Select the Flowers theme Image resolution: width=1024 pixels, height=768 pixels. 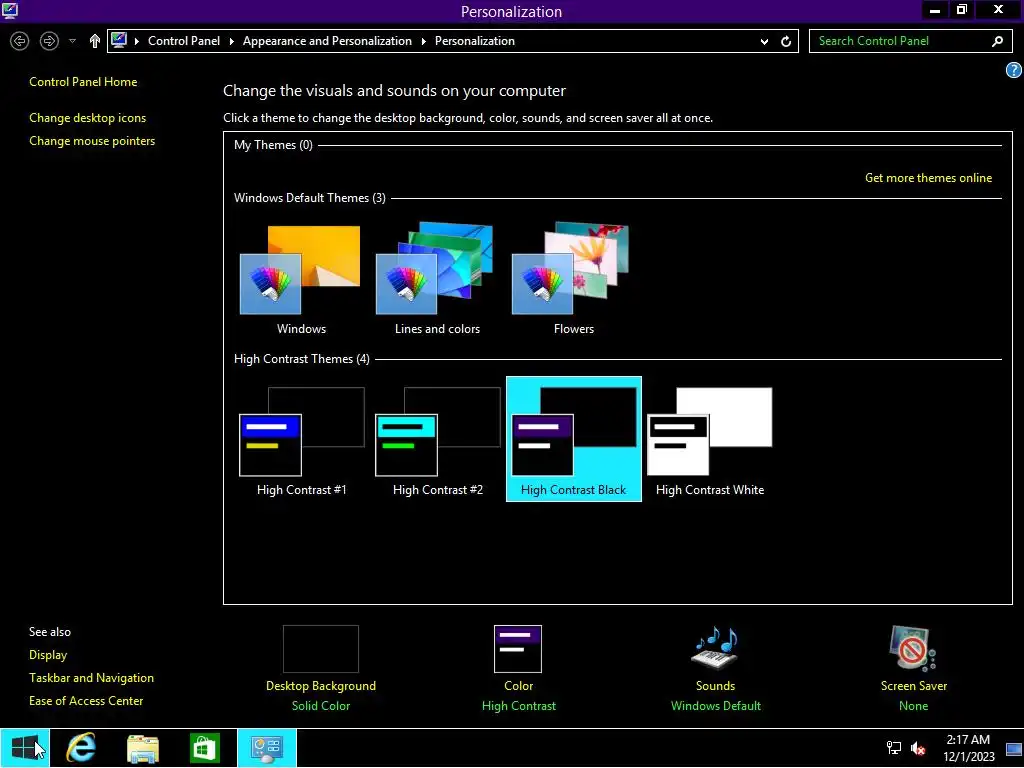(573, 280)
